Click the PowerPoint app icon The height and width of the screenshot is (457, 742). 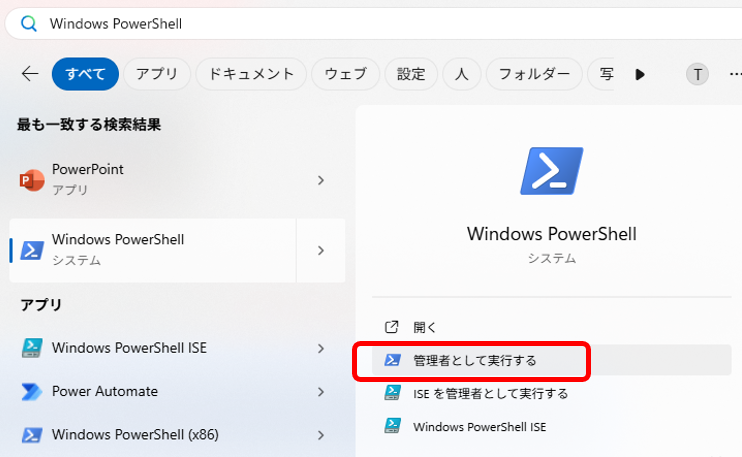(x=32, y=180)
